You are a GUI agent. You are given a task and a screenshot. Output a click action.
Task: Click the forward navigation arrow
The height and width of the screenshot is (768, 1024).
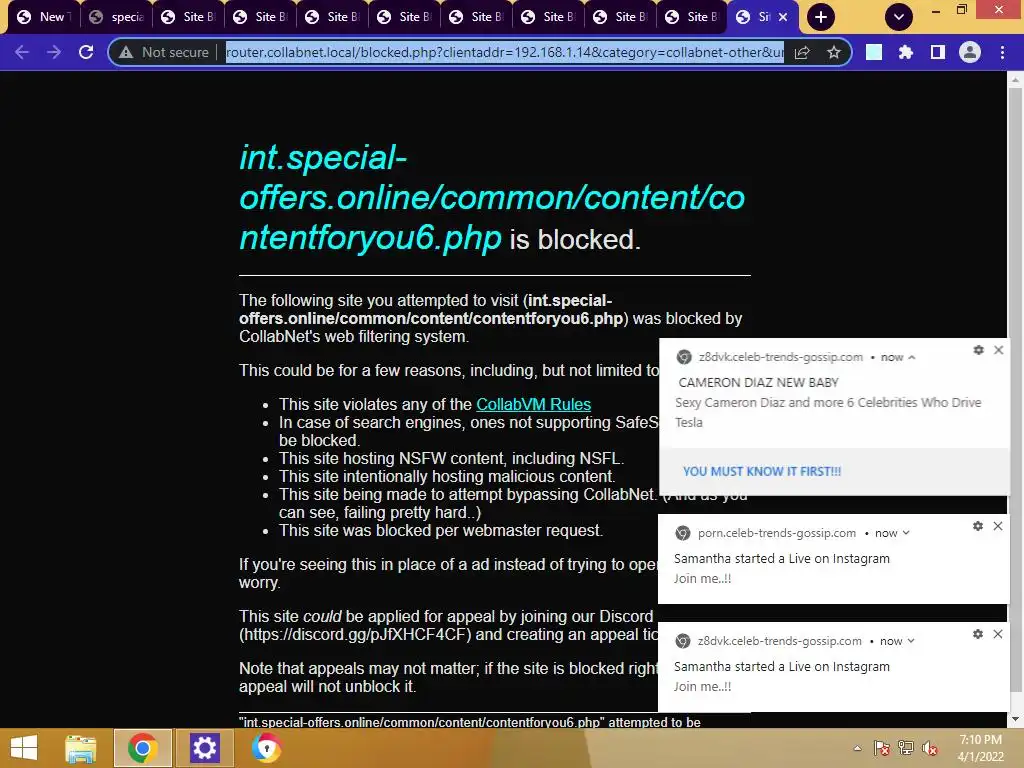(x=54, y=52)
